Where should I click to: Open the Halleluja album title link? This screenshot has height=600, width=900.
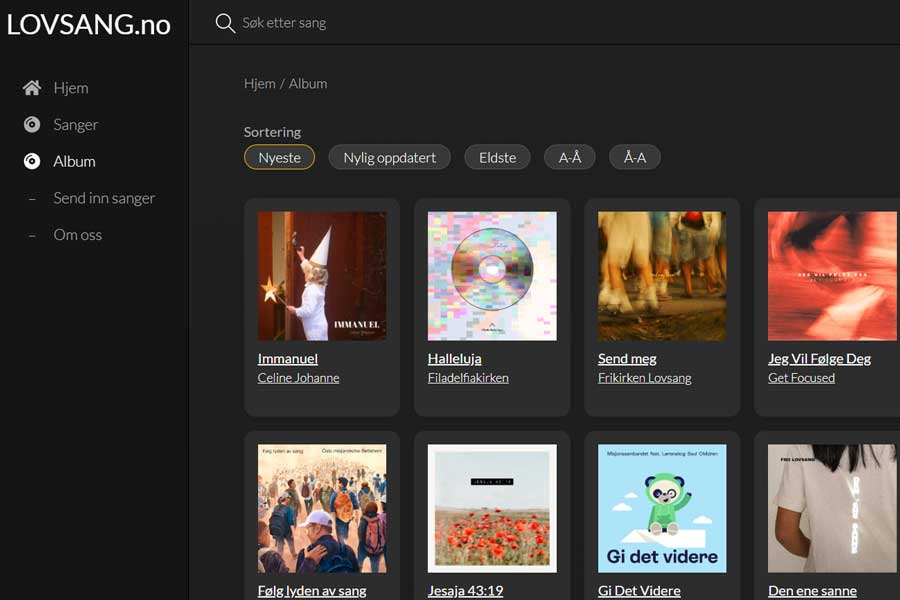[x=454, y=358]
